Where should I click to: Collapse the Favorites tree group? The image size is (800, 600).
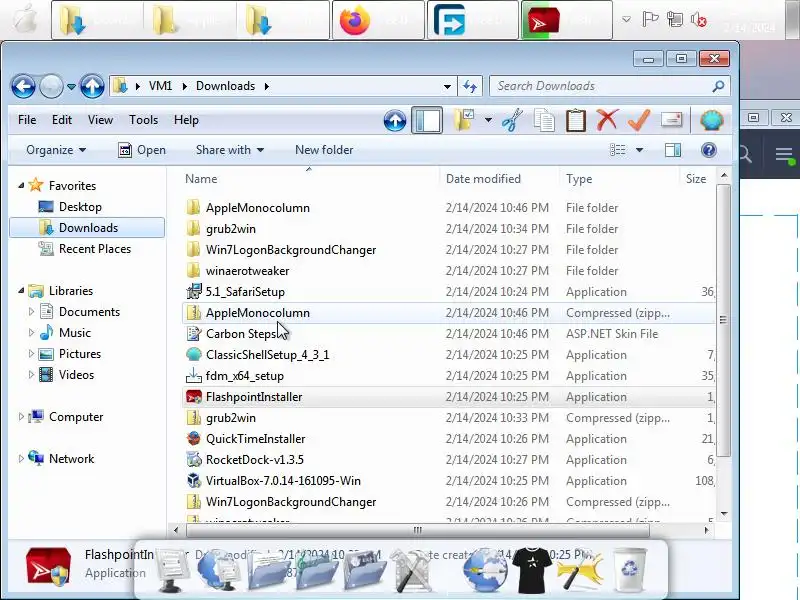[21, 186]
